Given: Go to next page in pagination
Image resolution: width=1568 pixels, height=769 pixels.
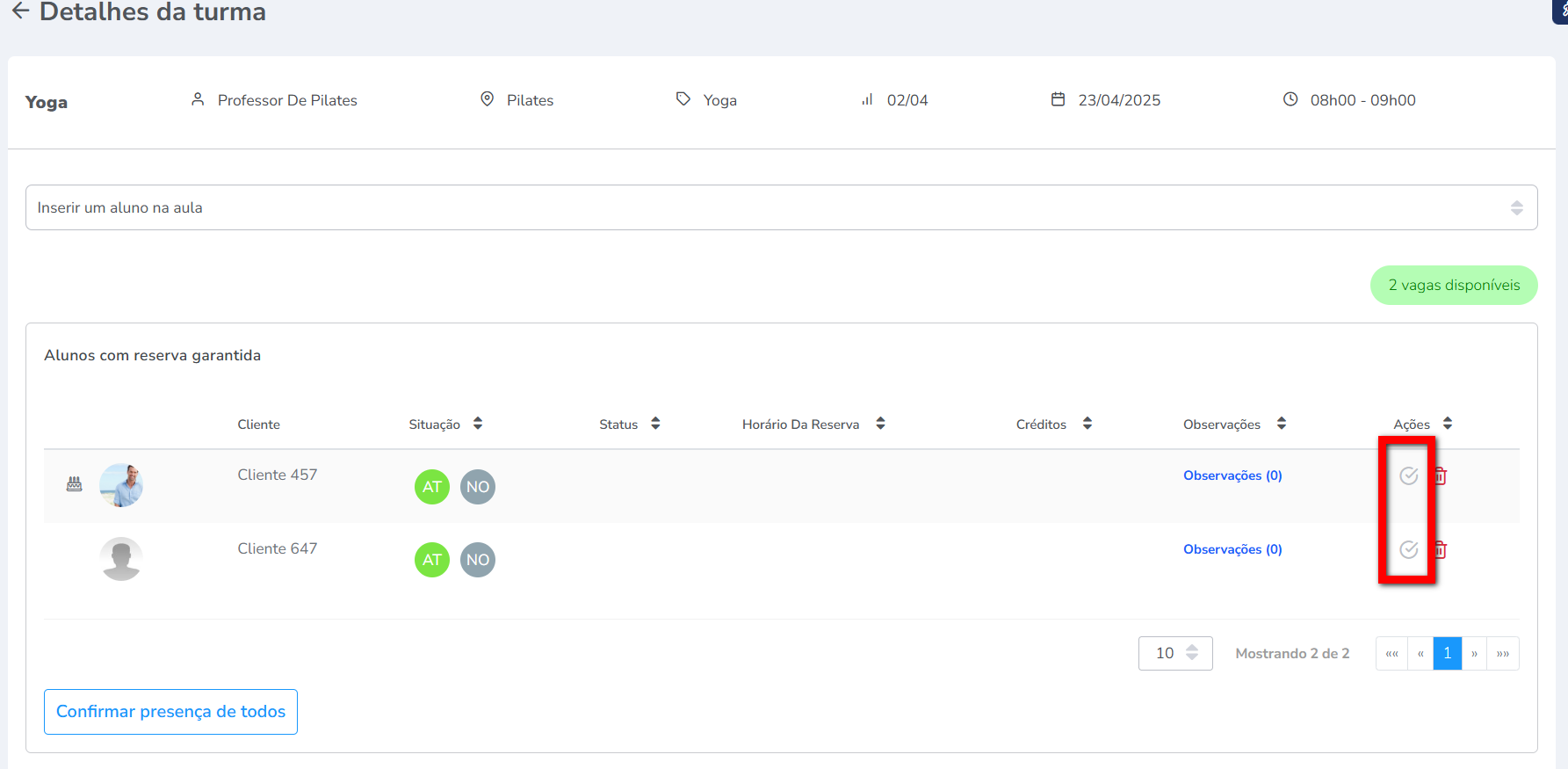Looking at the screenshot, I should (1474, 653).
